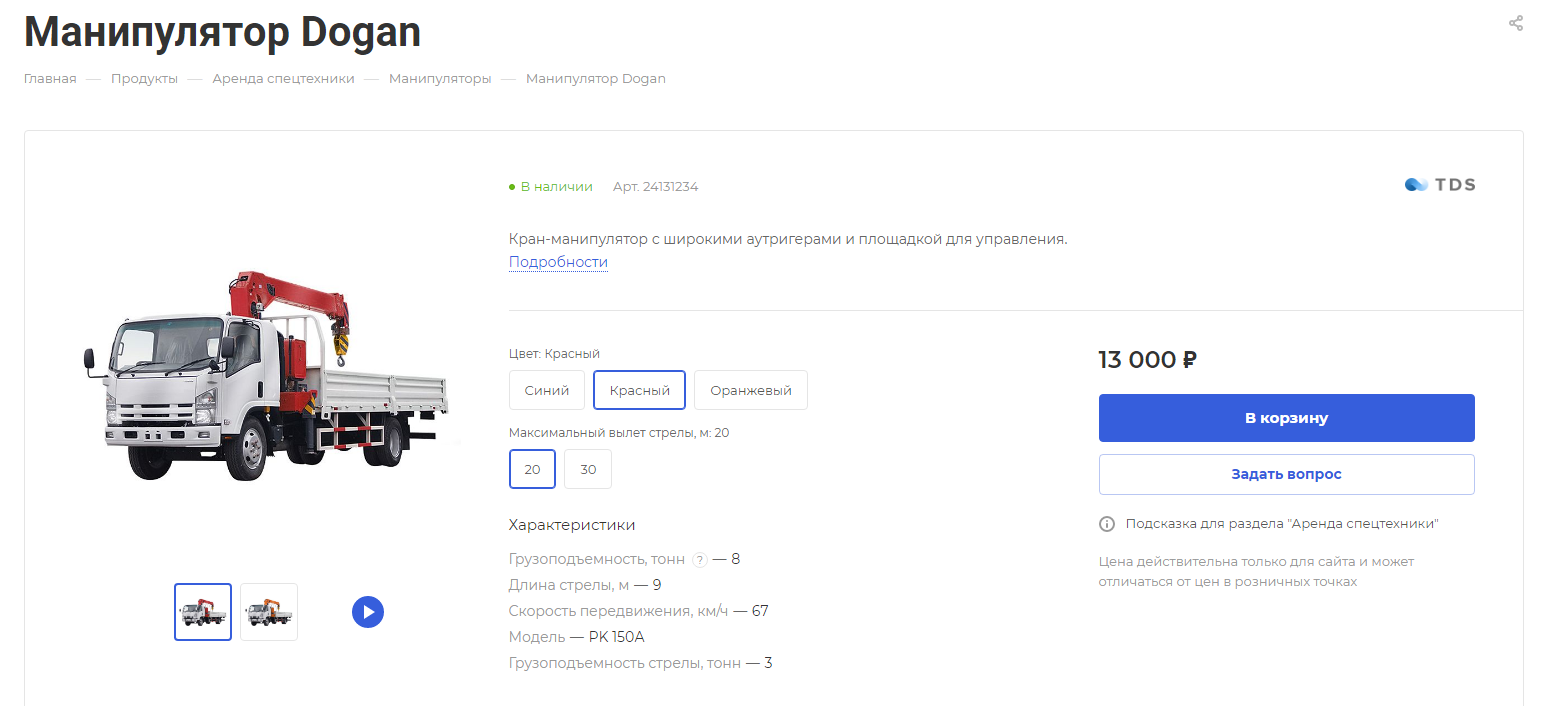Click the price 13 000 ₽
1551x706 pixels.
click(1147, 360)
